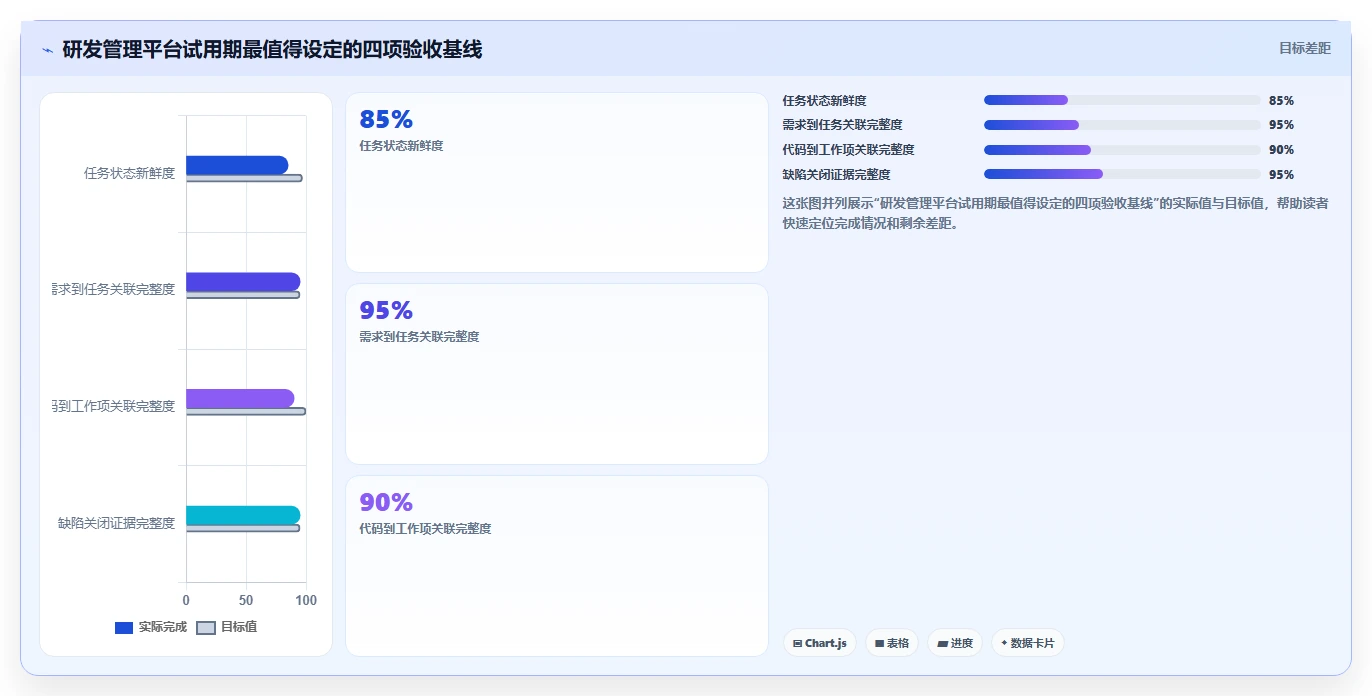Toggle the blue 实际完成 legend swatch

124,628
